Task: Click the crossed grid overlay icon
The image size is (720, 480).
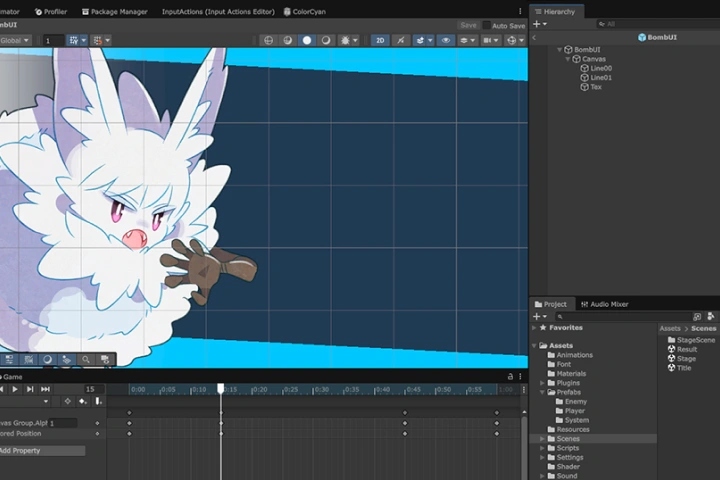Action: 28,359
